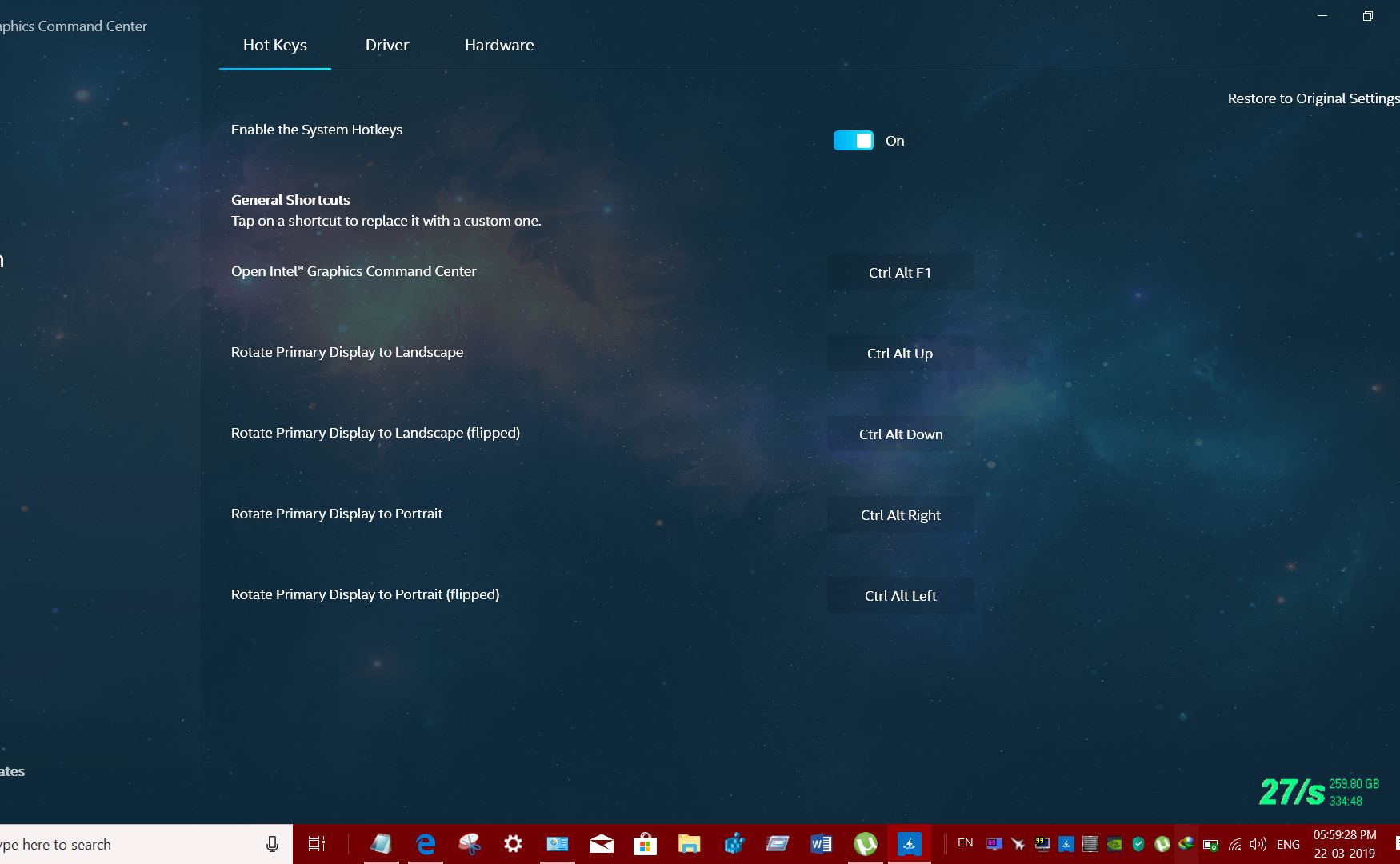Click the volume speaker tray icon
This screenshot has width=1400, height=864.
click(x=1258, y=844)
